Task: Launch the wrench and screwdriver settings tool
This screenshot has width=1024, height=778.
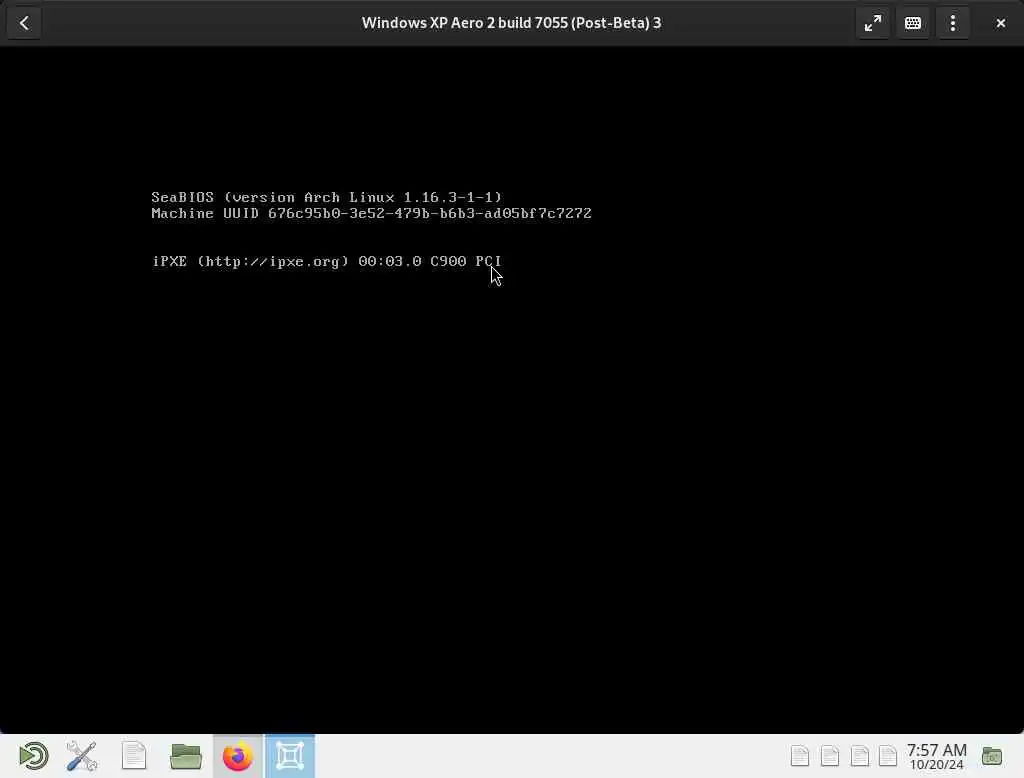Action: tap(82, 756)
